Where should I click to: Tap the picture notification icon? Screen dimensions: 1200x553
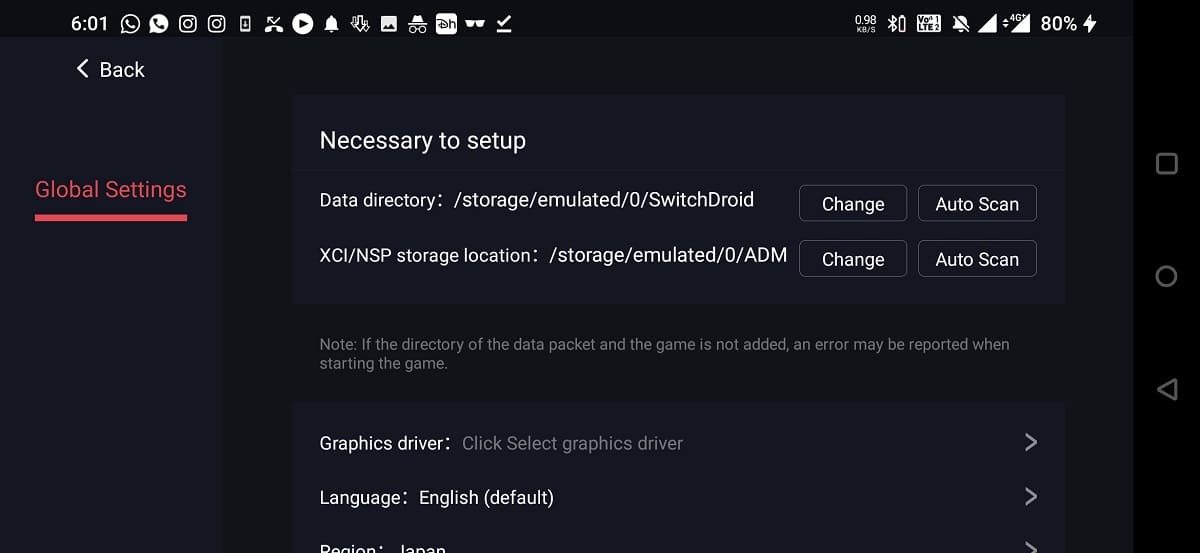[x=389, y=24]
